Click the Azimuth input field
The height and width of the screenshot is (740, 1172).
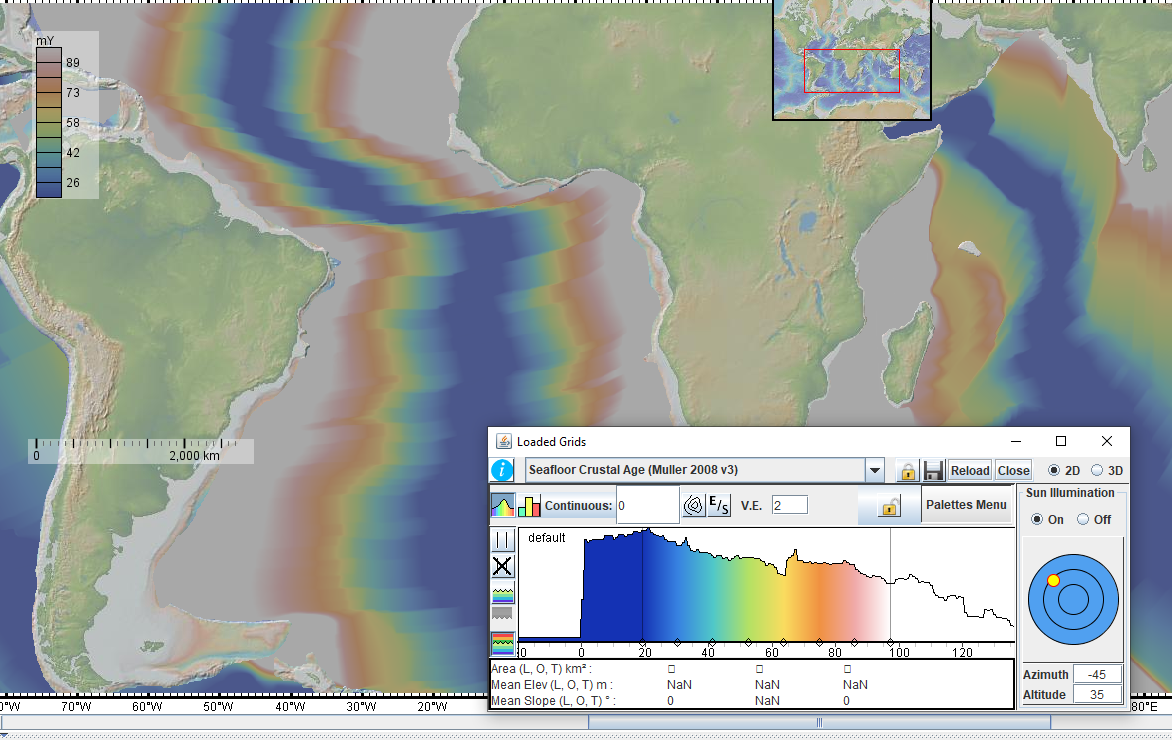coord(1097,674)
